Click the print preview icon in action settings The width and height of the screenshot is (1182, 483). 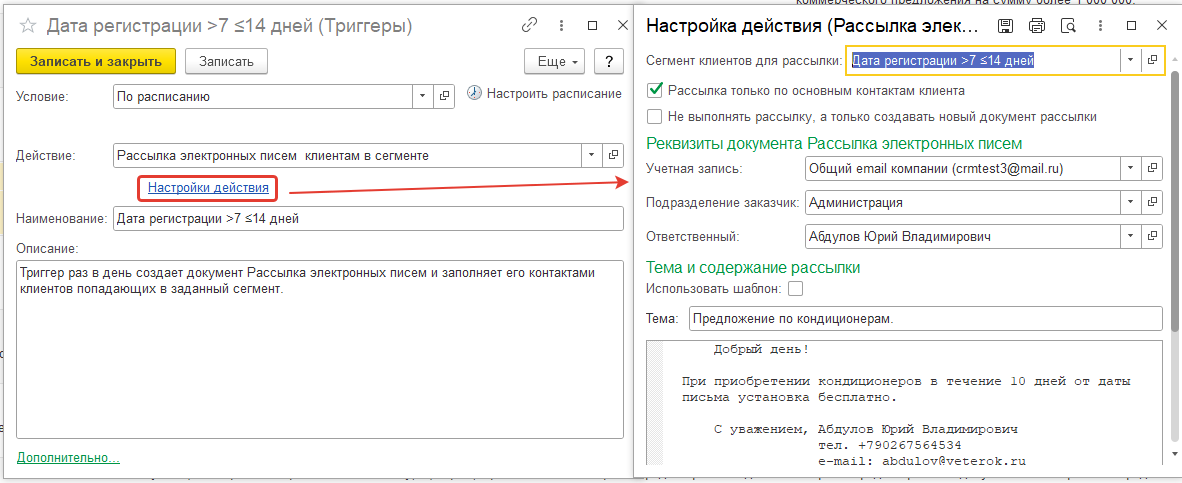coord(1068,26)
